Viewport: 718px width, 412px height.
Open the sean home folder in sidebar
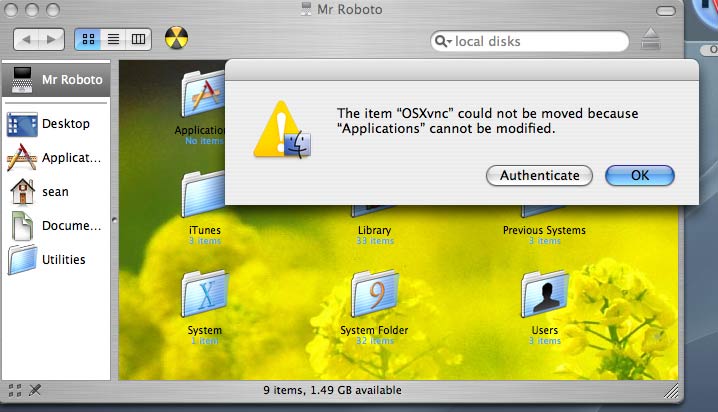[x=54, y=192]
